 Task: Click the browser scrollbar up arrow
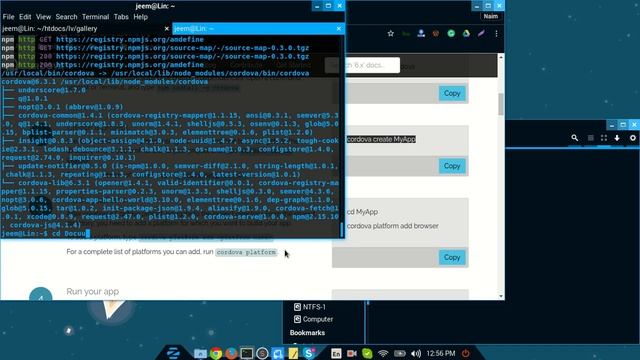[x=501, y=57]
